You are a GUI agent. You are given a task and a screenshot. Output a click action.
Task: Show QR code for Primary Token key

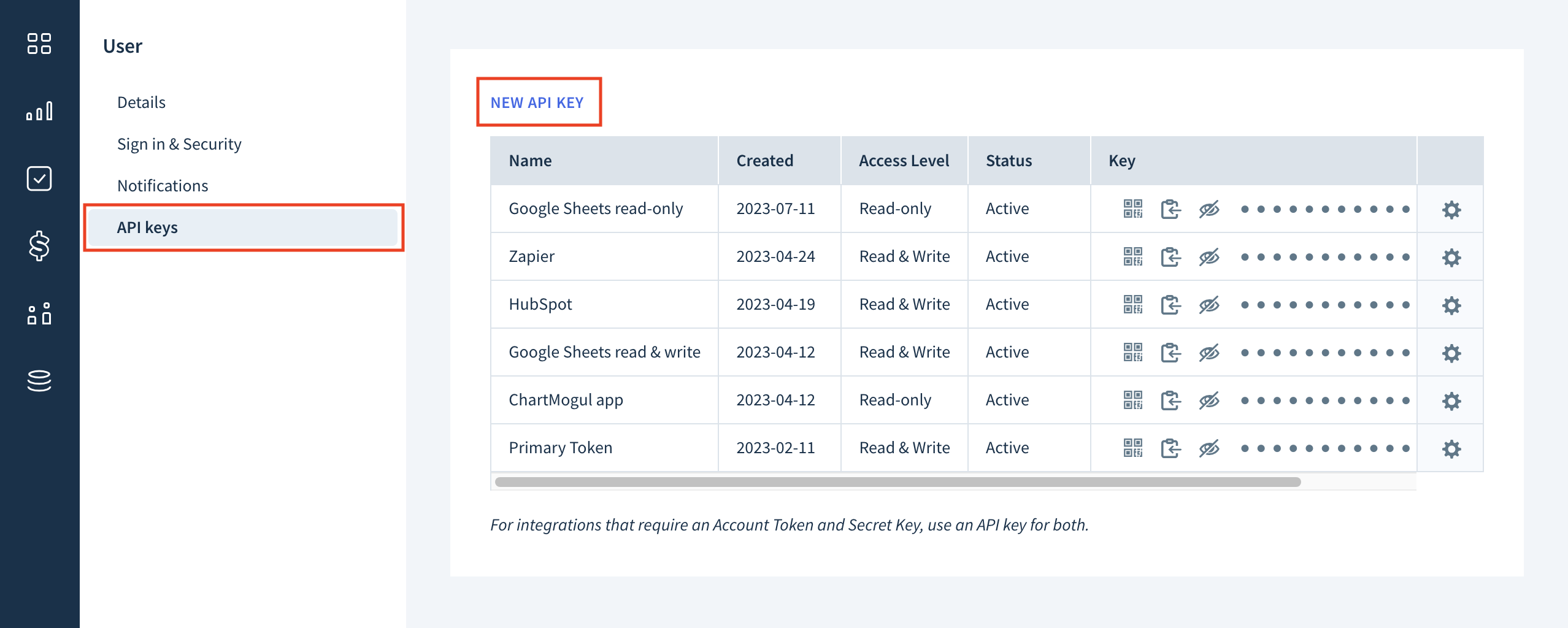(x=1132, y=448)
